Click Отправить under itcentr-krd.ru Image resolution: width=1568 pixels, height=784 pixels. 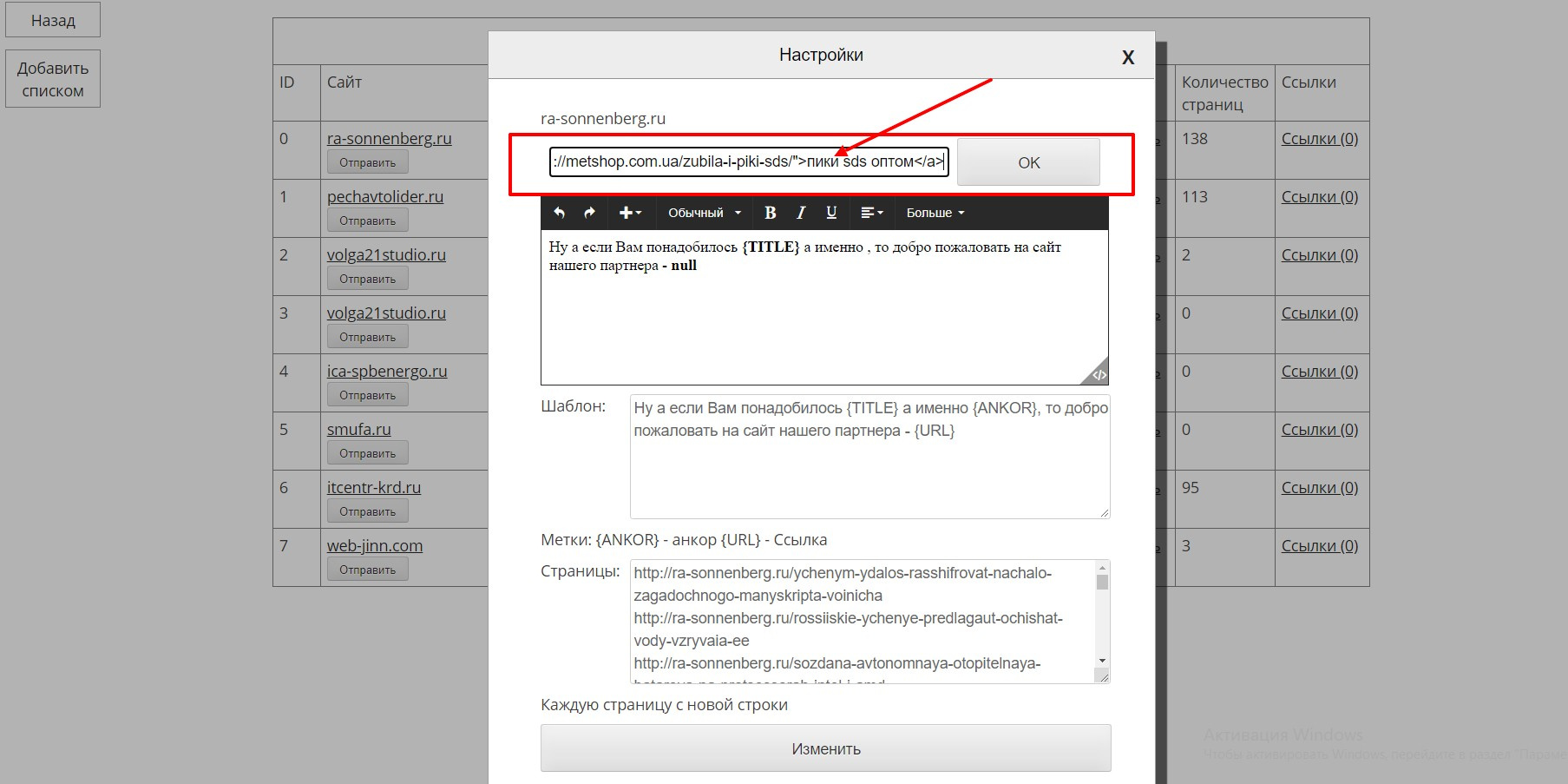[367, 511]
